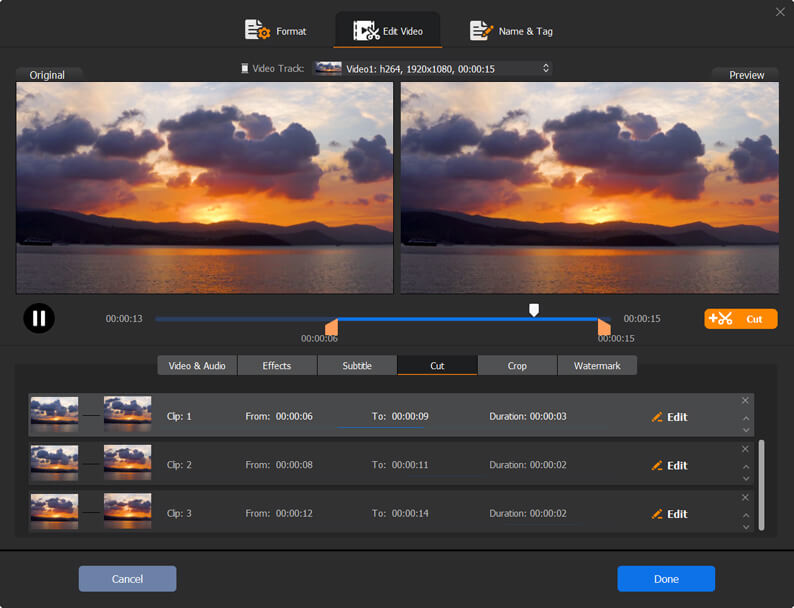Move Clip 1 down with arrow
Viewport: 794px width, 608px height.
(745, 430)
